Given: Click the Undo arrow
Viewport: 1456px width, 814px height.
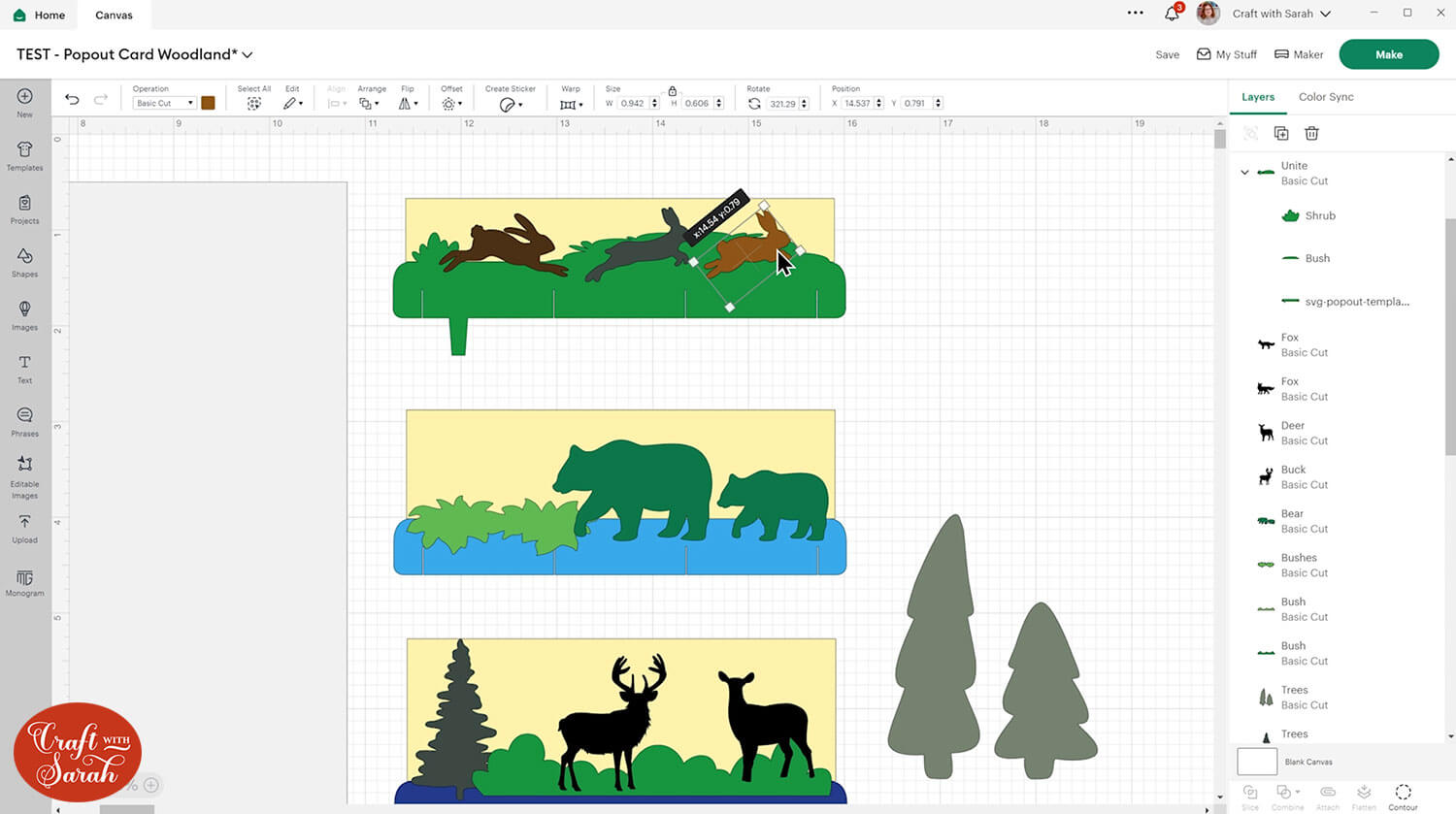Looking at the screenshot, I should pyautogui.click(x=72, y=99).
